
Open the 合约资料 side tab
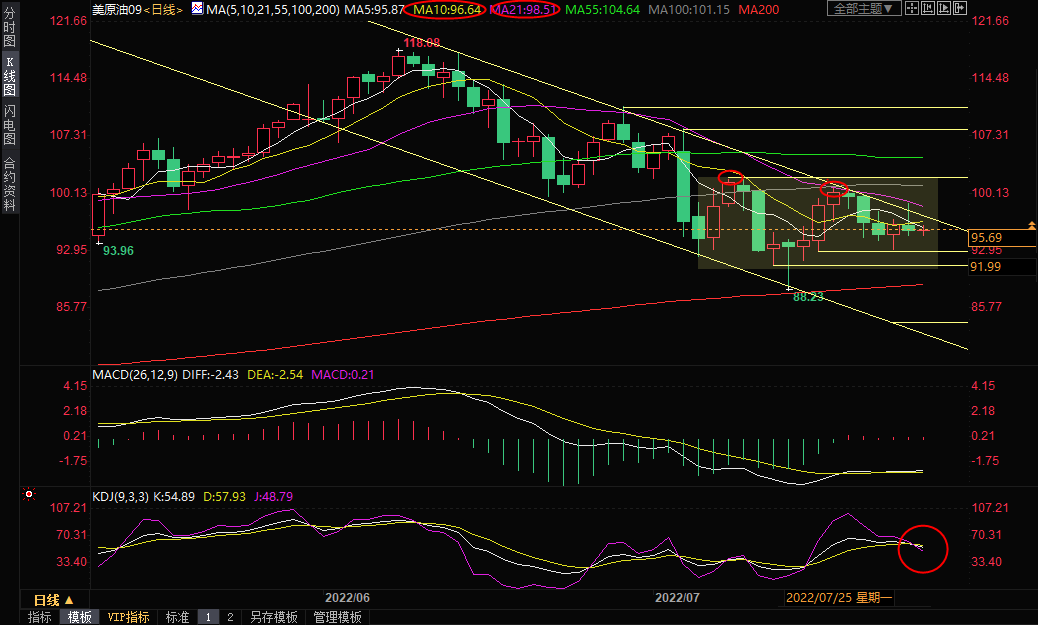tap(9, 183)
